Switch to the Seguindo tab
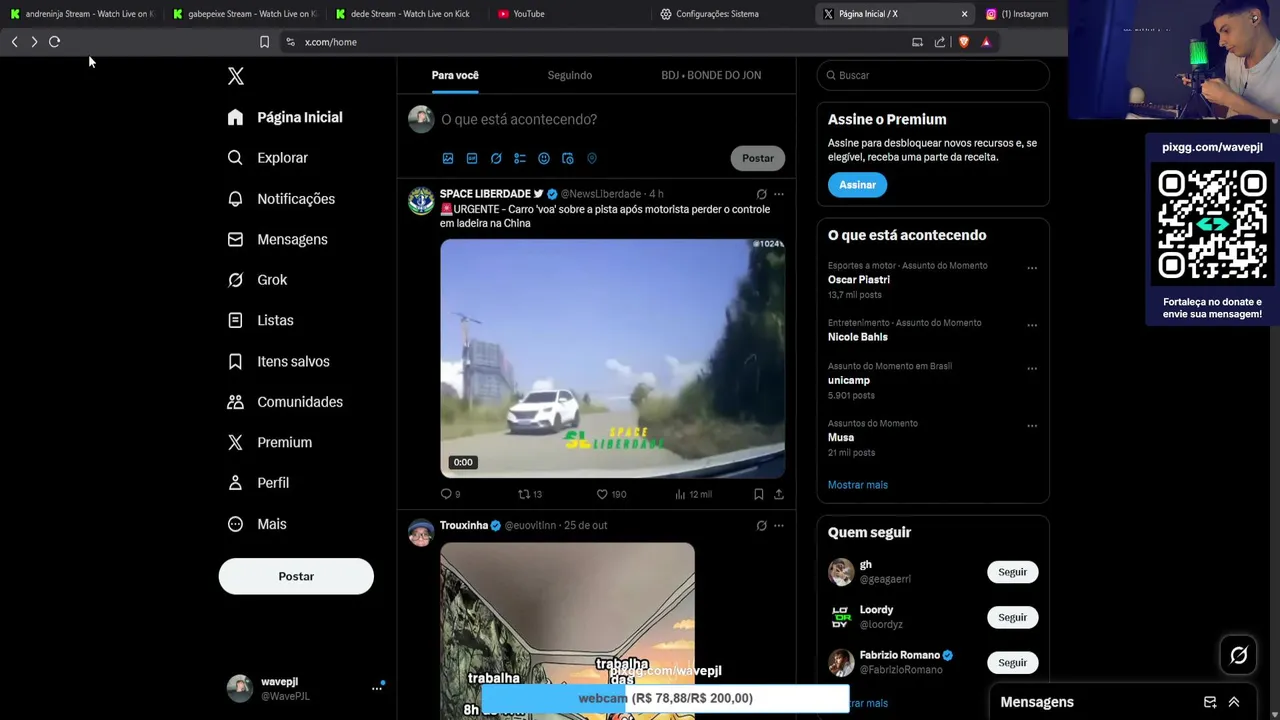The image size is (1280, 720). click(570, 75)
